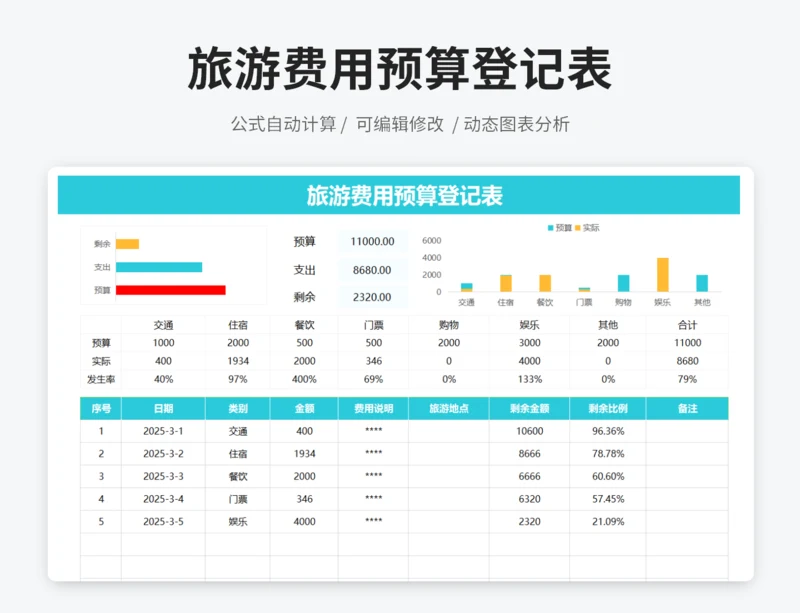Select the 剩余金额 column header

(530, 408)
